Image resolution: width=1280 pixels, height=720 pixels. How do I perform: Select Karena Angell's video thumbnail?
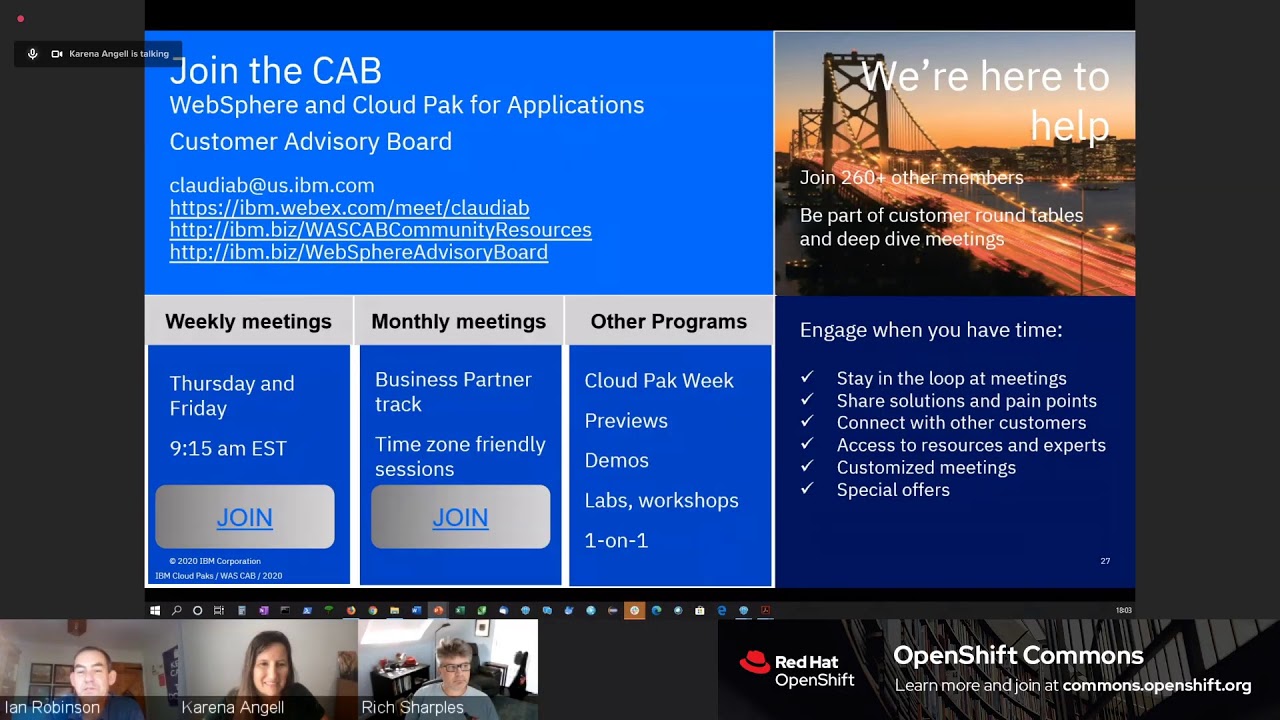[x=268, y=669]
